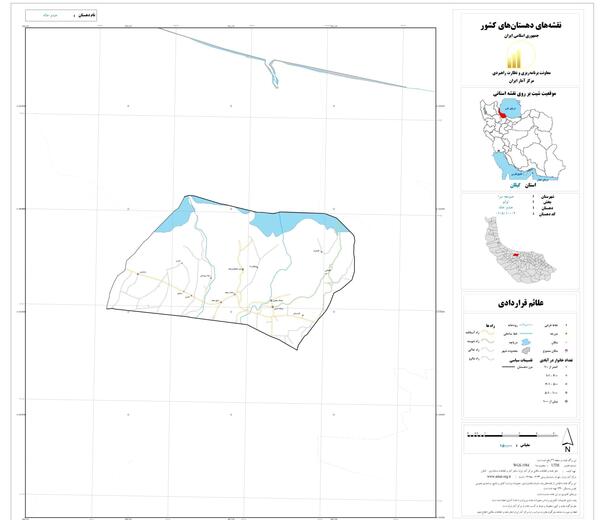
Task: Click the map scale bar
Action: pos(512,435)
